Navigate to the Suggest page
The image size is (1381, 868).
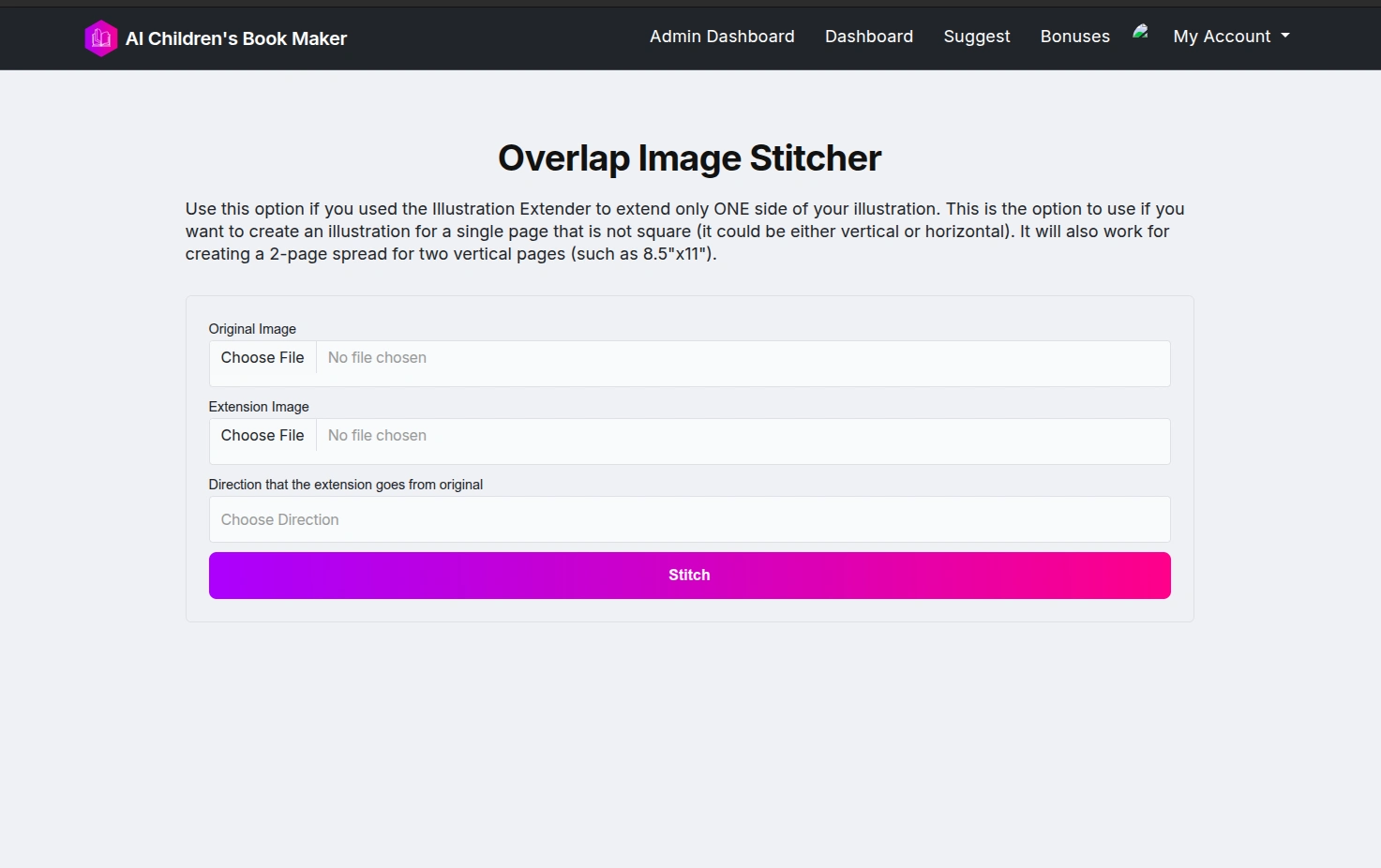coord(976,36)
